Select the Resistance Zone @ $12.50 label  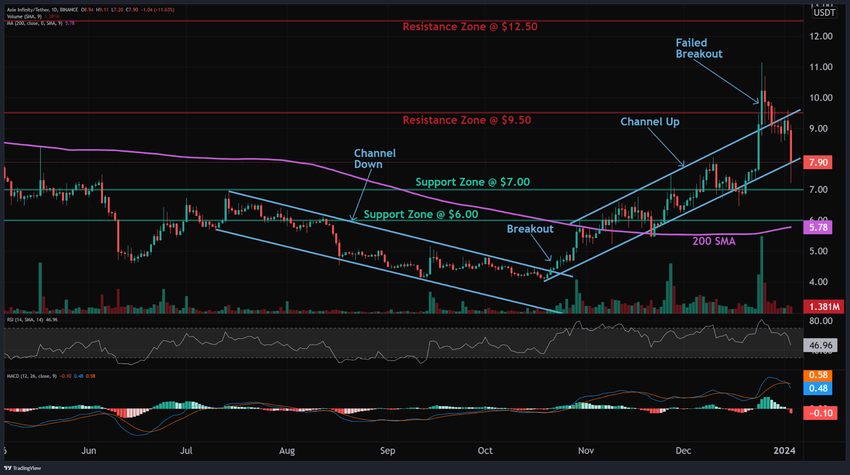tap(469, 27)
